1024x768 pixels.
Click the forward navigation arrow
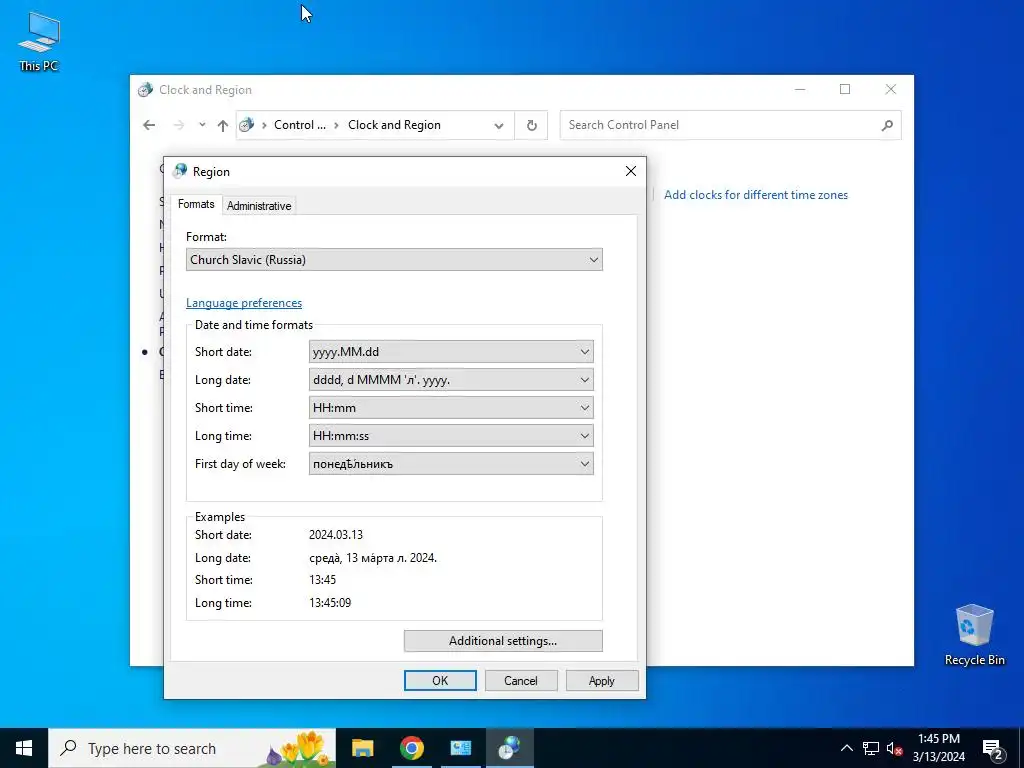[x=178, y=125]
